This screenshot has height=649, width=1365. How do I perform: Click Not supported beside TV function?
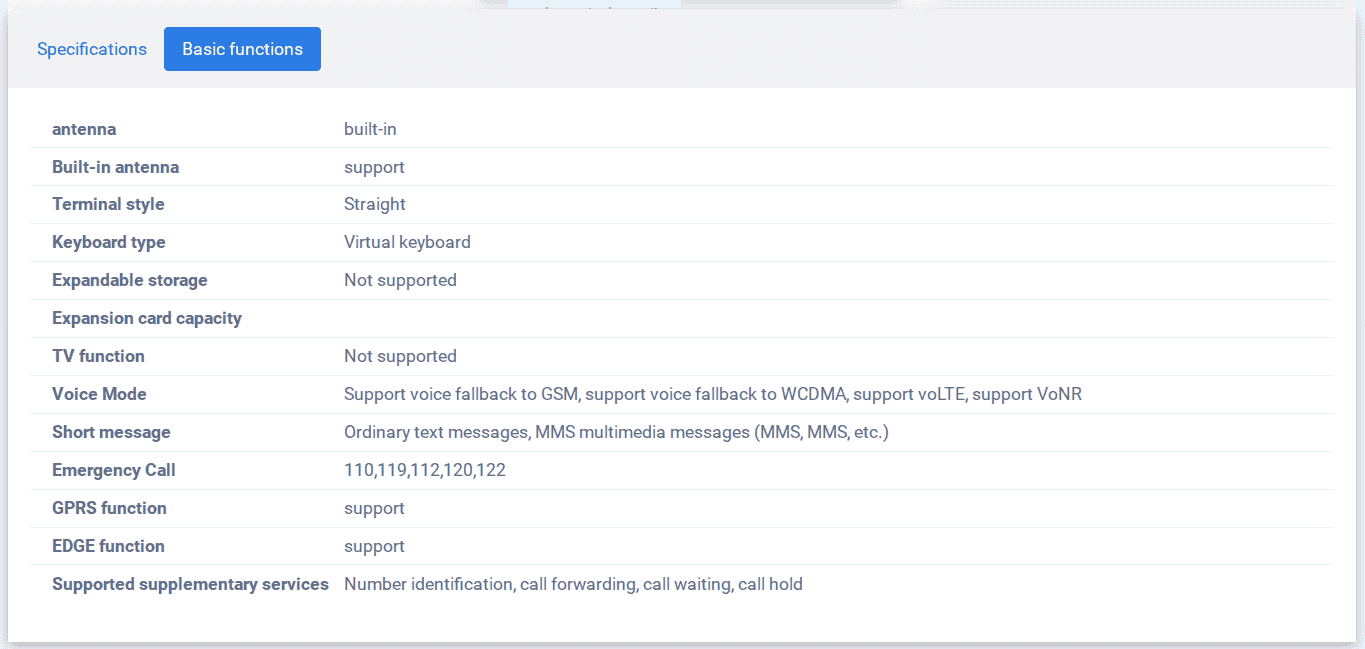click(400, 356)
